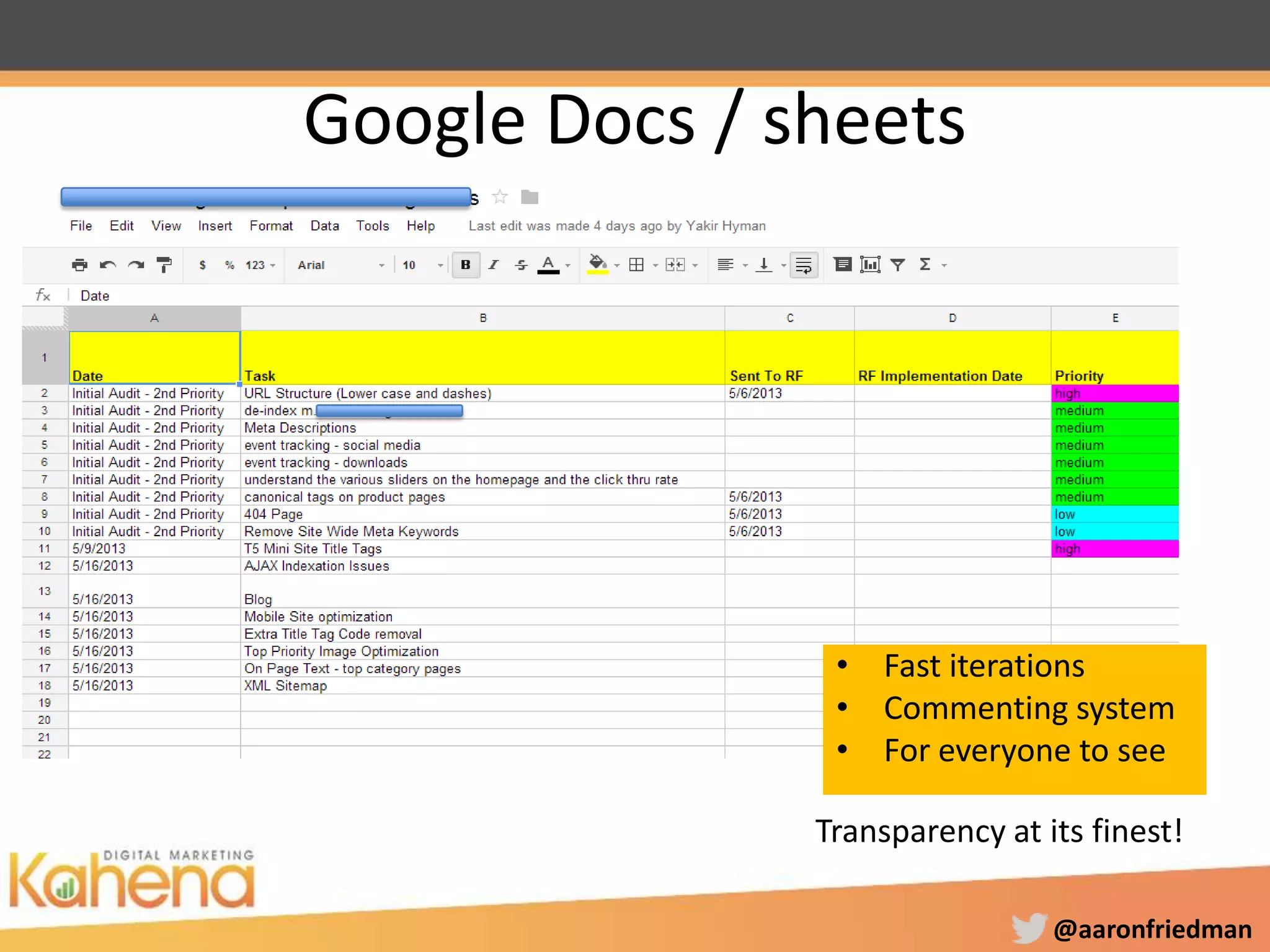Redo the last action

point(136,265)
